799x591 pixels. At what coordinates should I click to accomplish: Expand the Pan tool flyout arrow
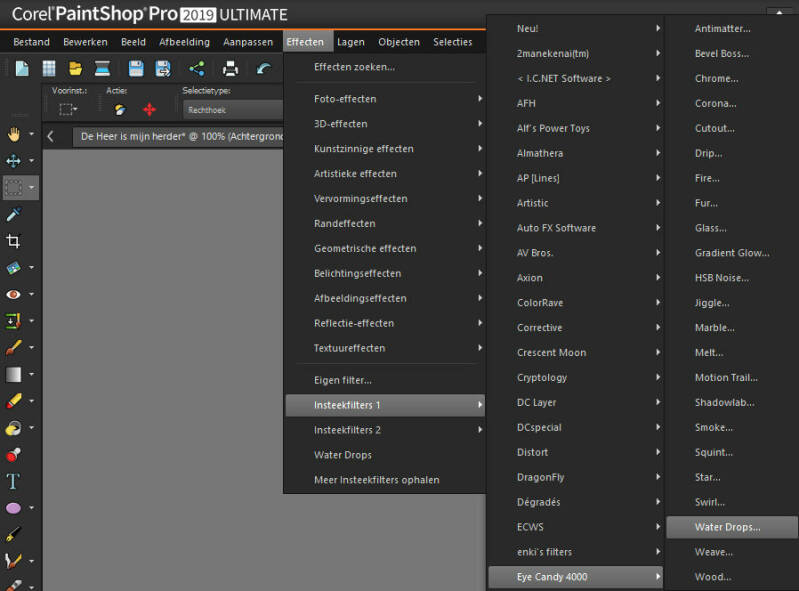tap(32, 134)
